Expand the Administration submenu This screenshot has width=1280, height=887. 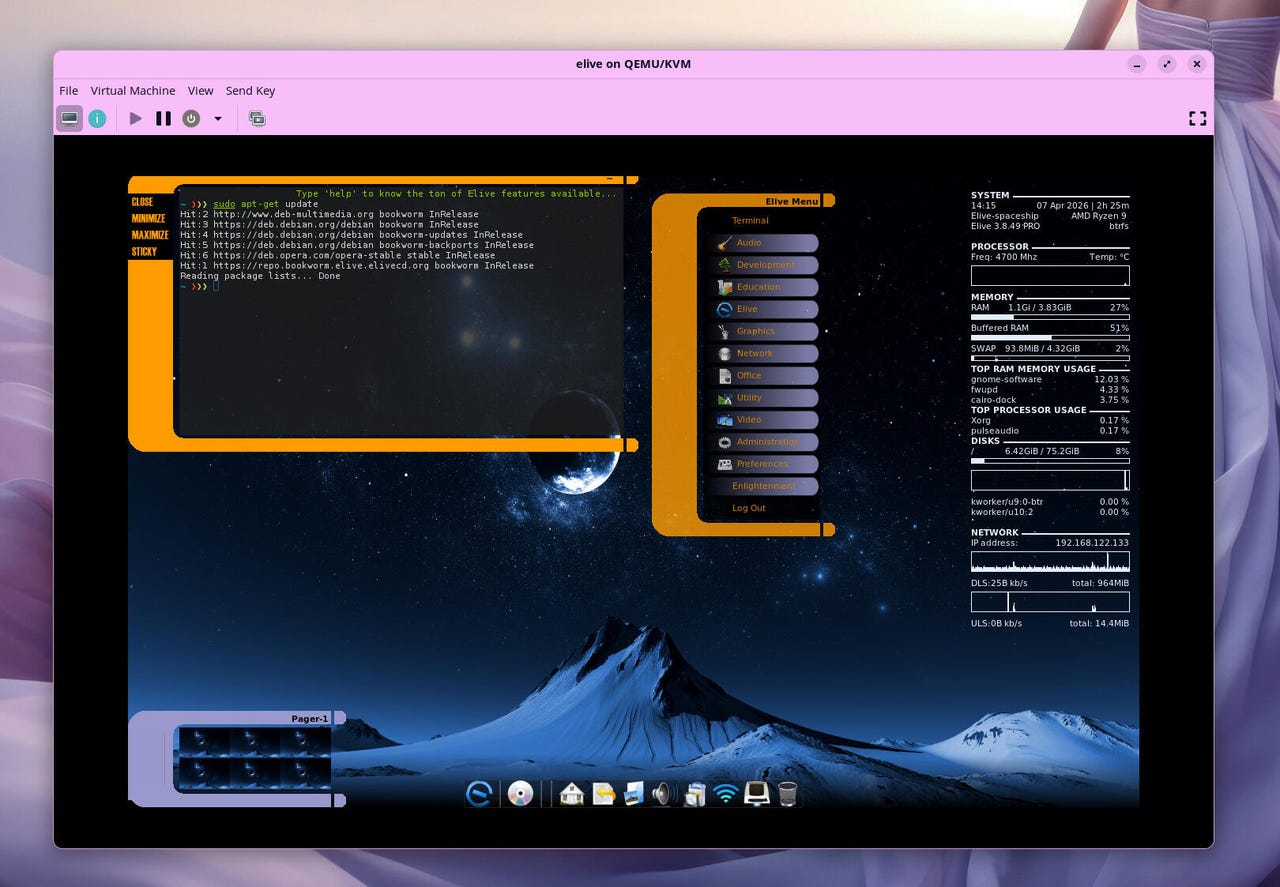[765, 442]
